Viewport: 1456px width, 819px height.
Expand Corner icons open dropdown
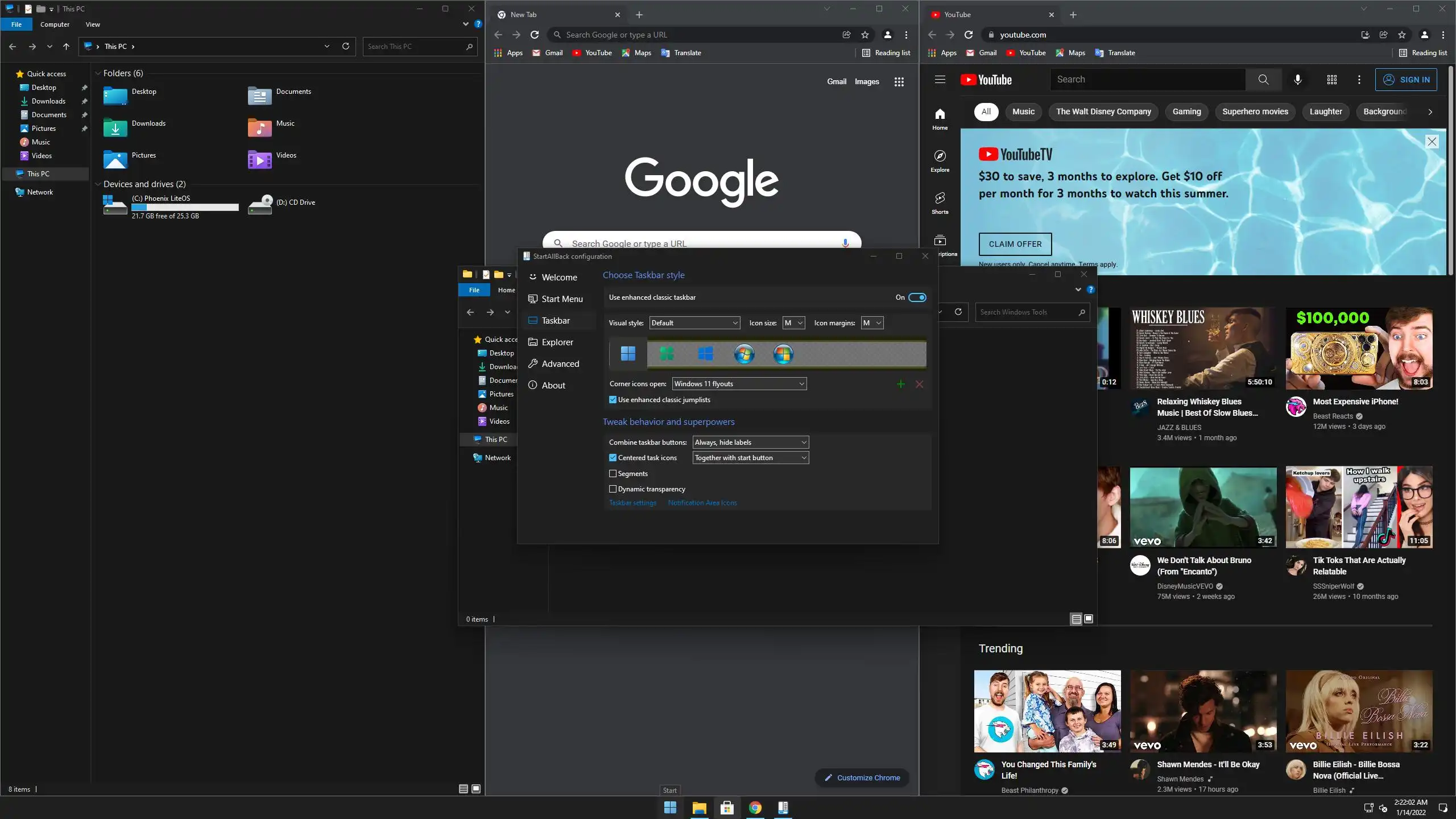click(739, 384)
